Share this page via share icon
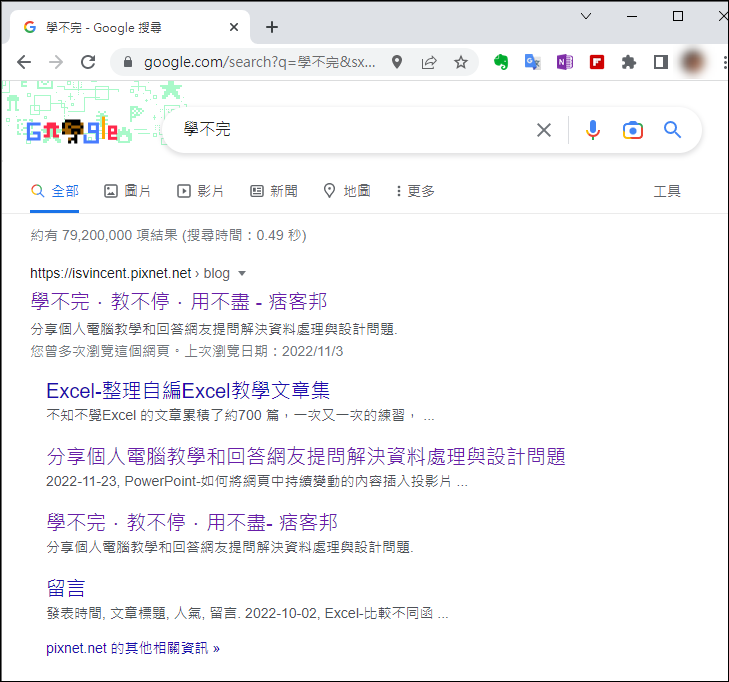The width and height of the screenshot is (729, 682). (429, 62)
